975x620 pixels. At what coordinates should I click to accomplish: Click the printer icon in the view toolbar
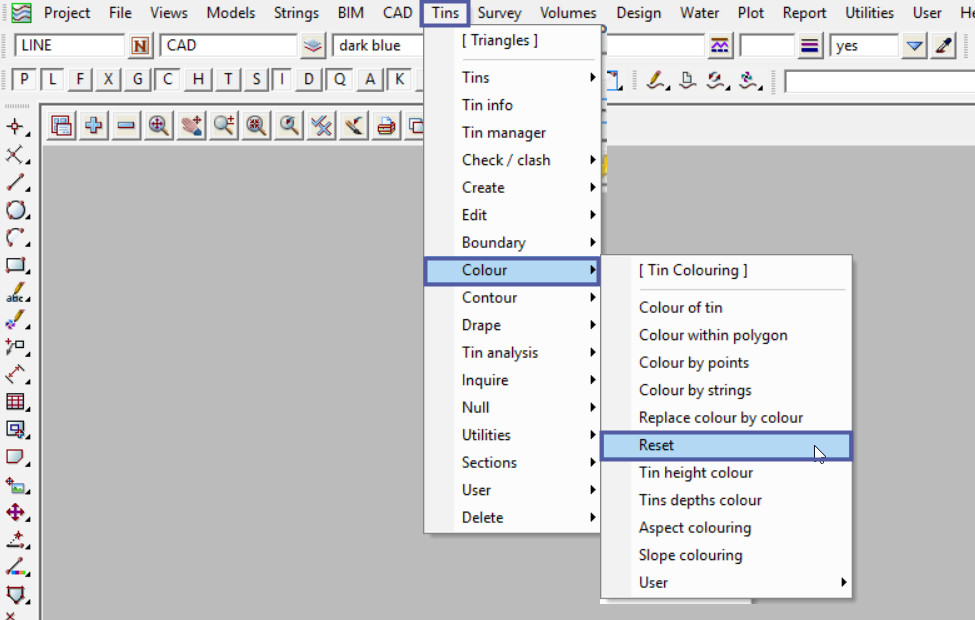(x=386, y=125)
